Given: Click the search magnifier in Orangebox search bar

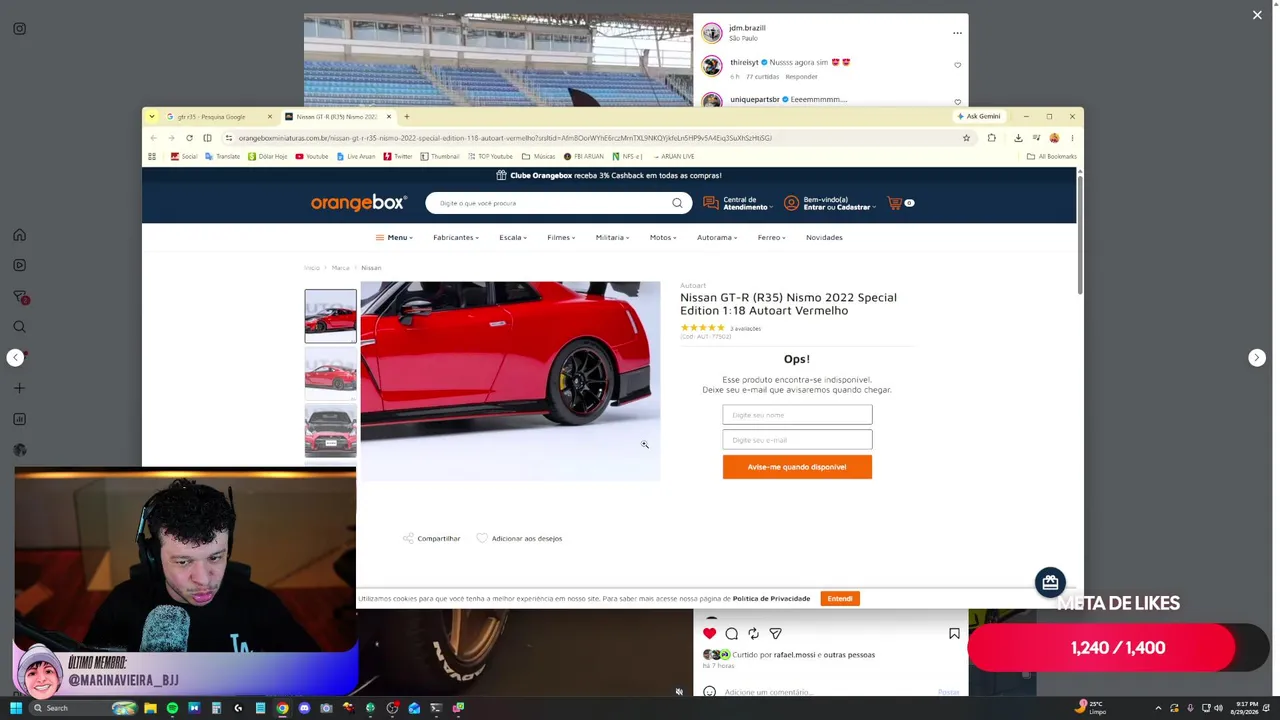Looking at the screenshot, I should click(677, 203).
